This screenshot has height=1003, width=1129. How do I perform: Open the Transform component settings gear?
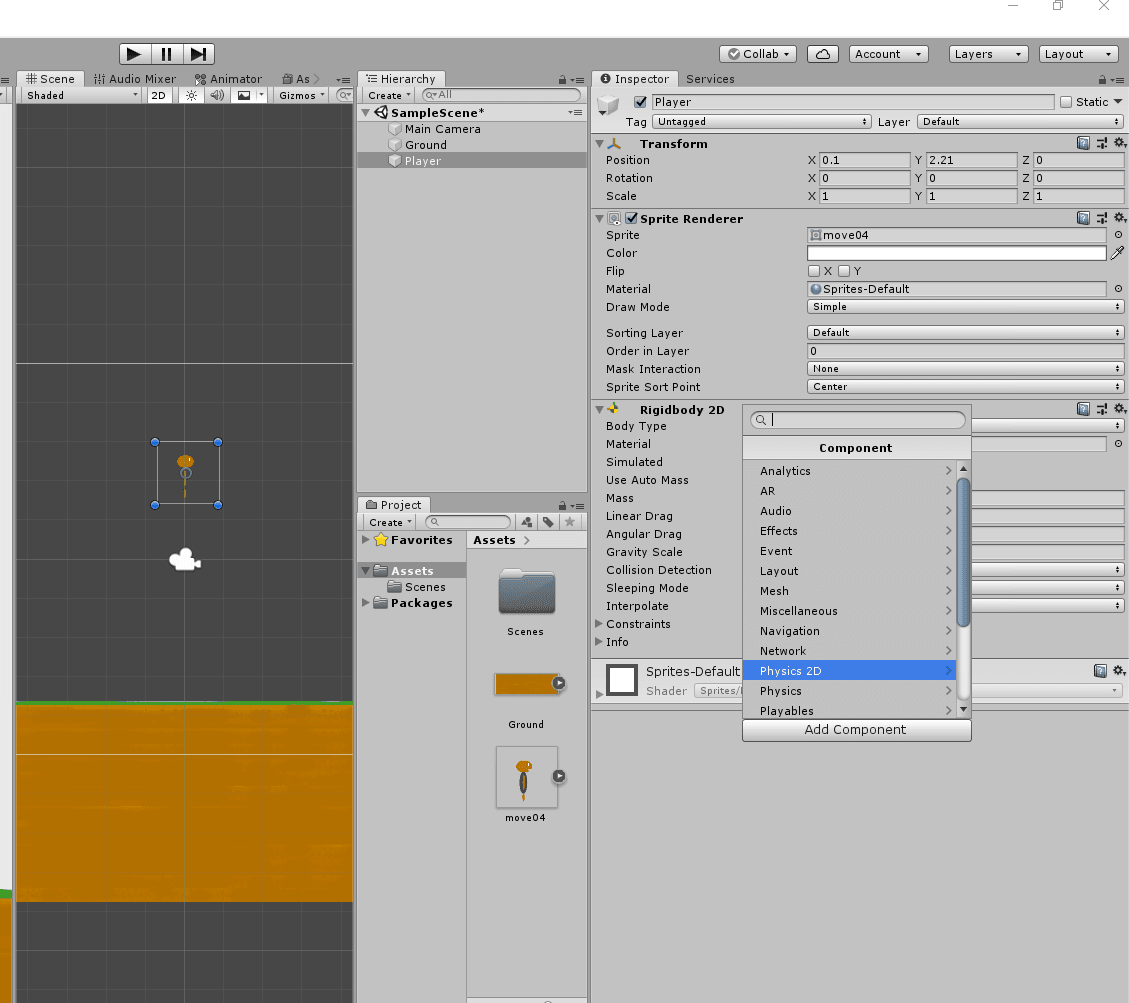pos(1119,143)
